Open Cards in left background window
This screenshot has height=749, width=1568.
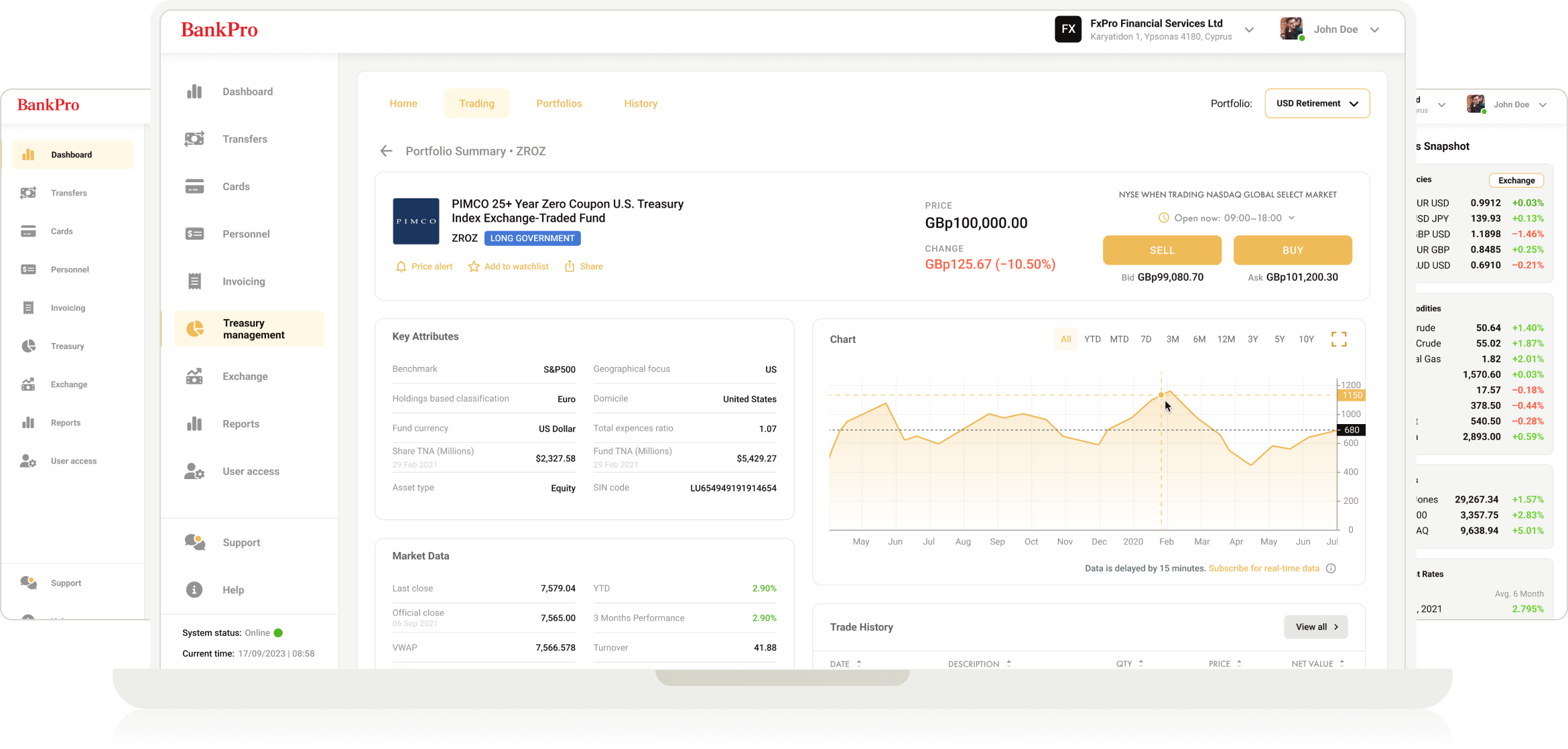62,231
